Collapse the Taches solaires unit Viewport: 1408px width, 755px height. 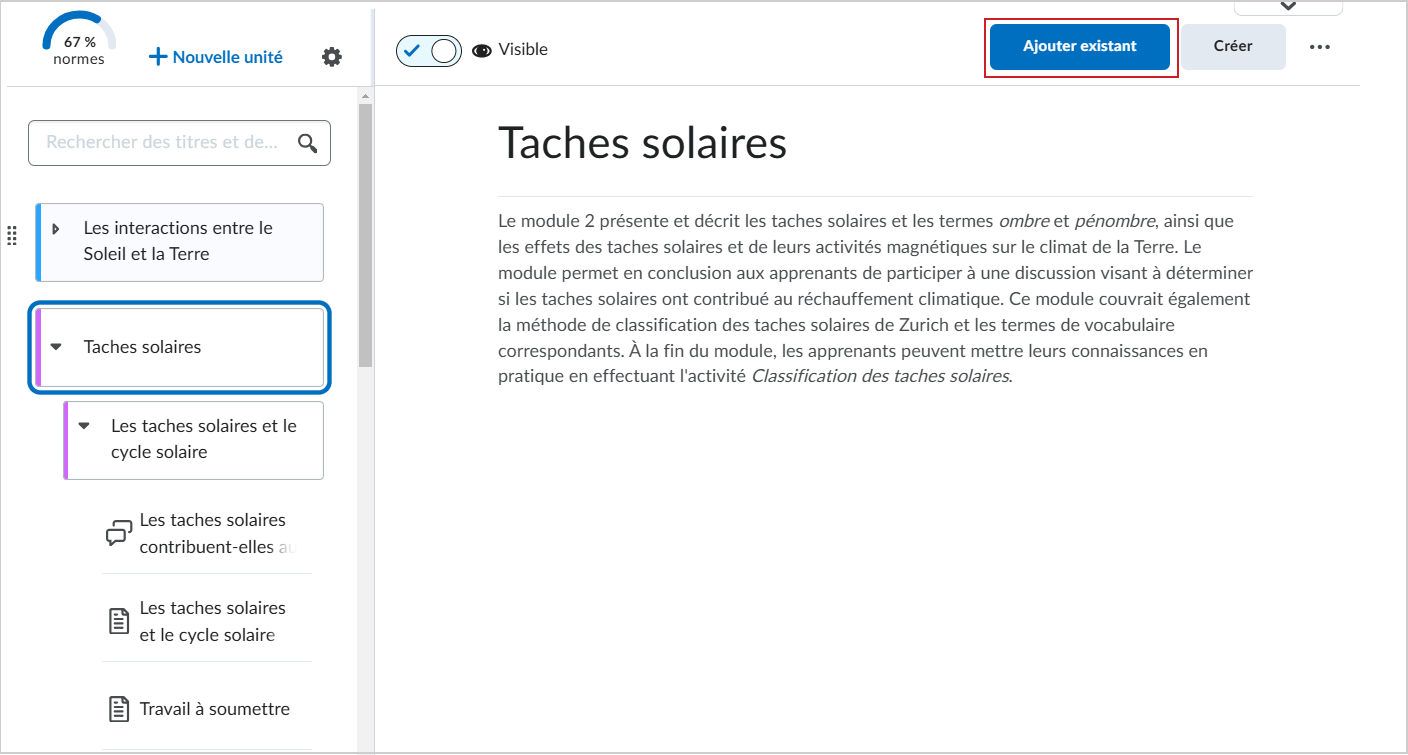click(56, 347)
